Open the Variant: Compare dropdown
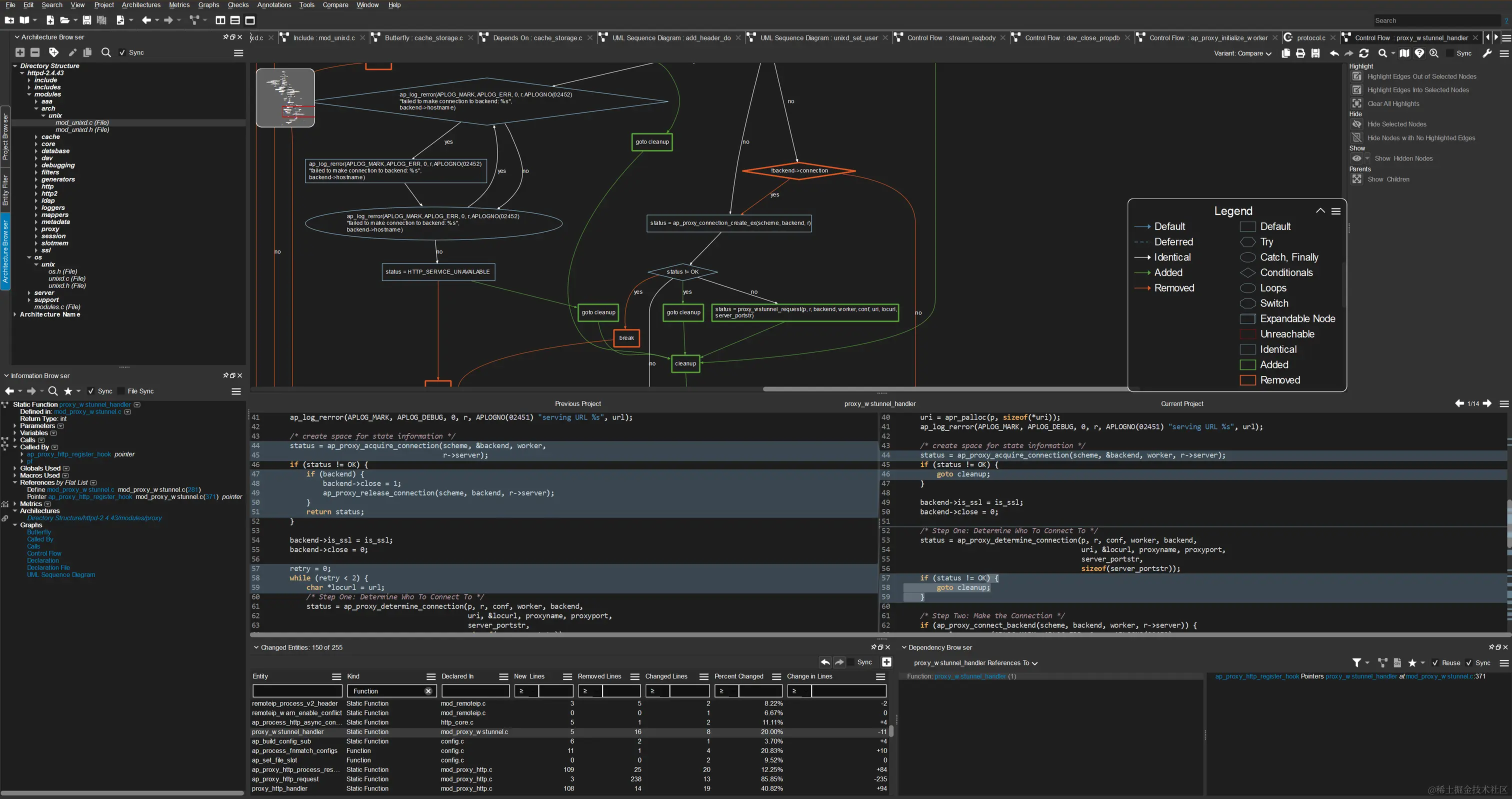This screenshot has width=1512, height=799. coord(1242,53)
